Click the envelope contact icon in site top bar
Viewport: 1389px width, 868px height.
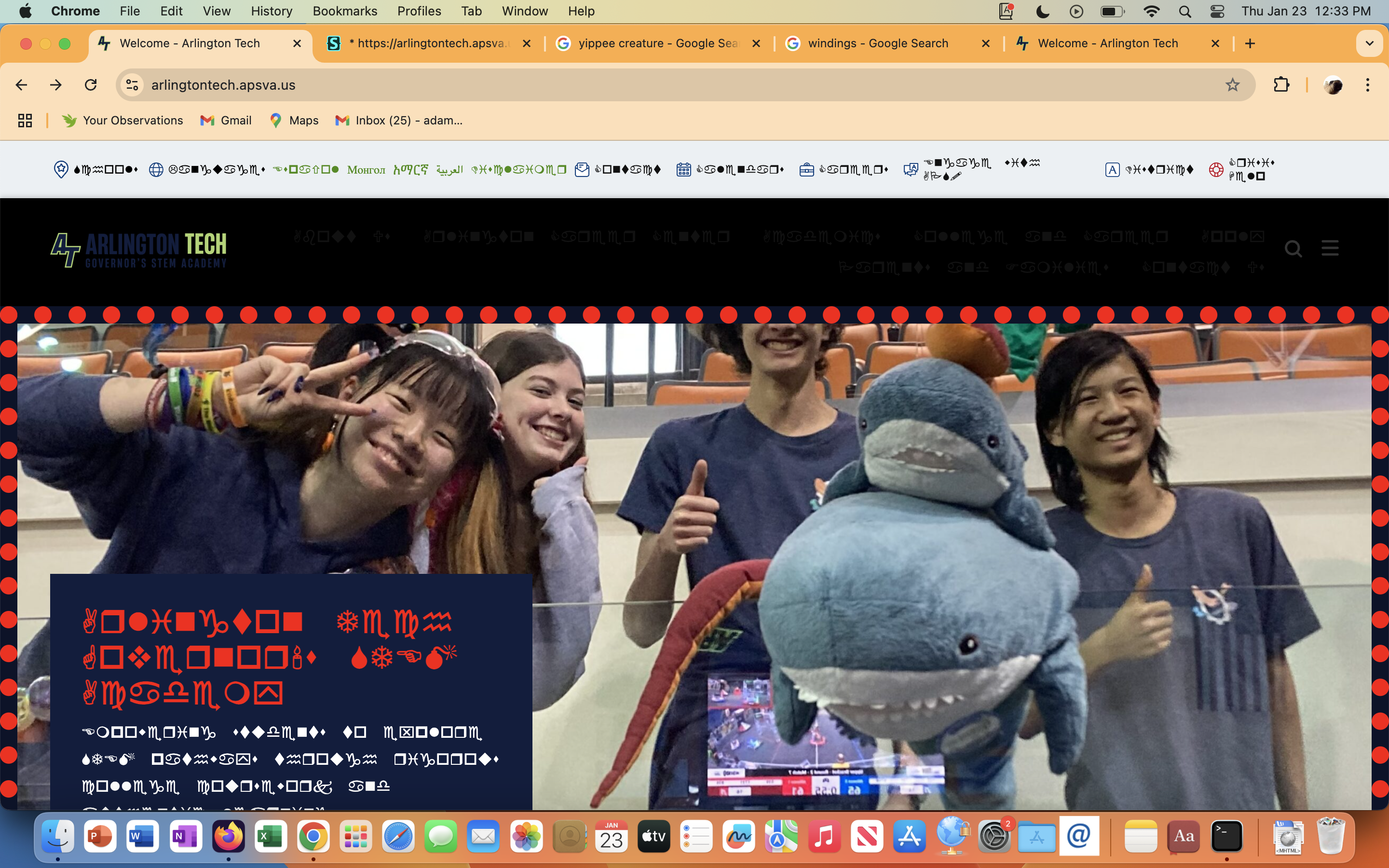[582, 169]
